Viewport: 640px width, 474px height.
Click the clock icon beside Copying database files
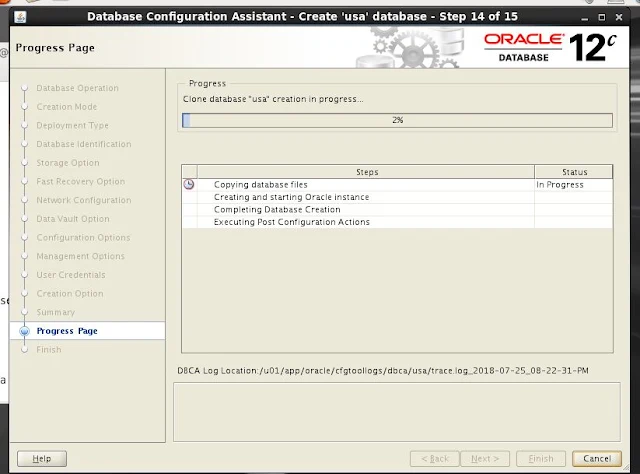coord(189,184)
